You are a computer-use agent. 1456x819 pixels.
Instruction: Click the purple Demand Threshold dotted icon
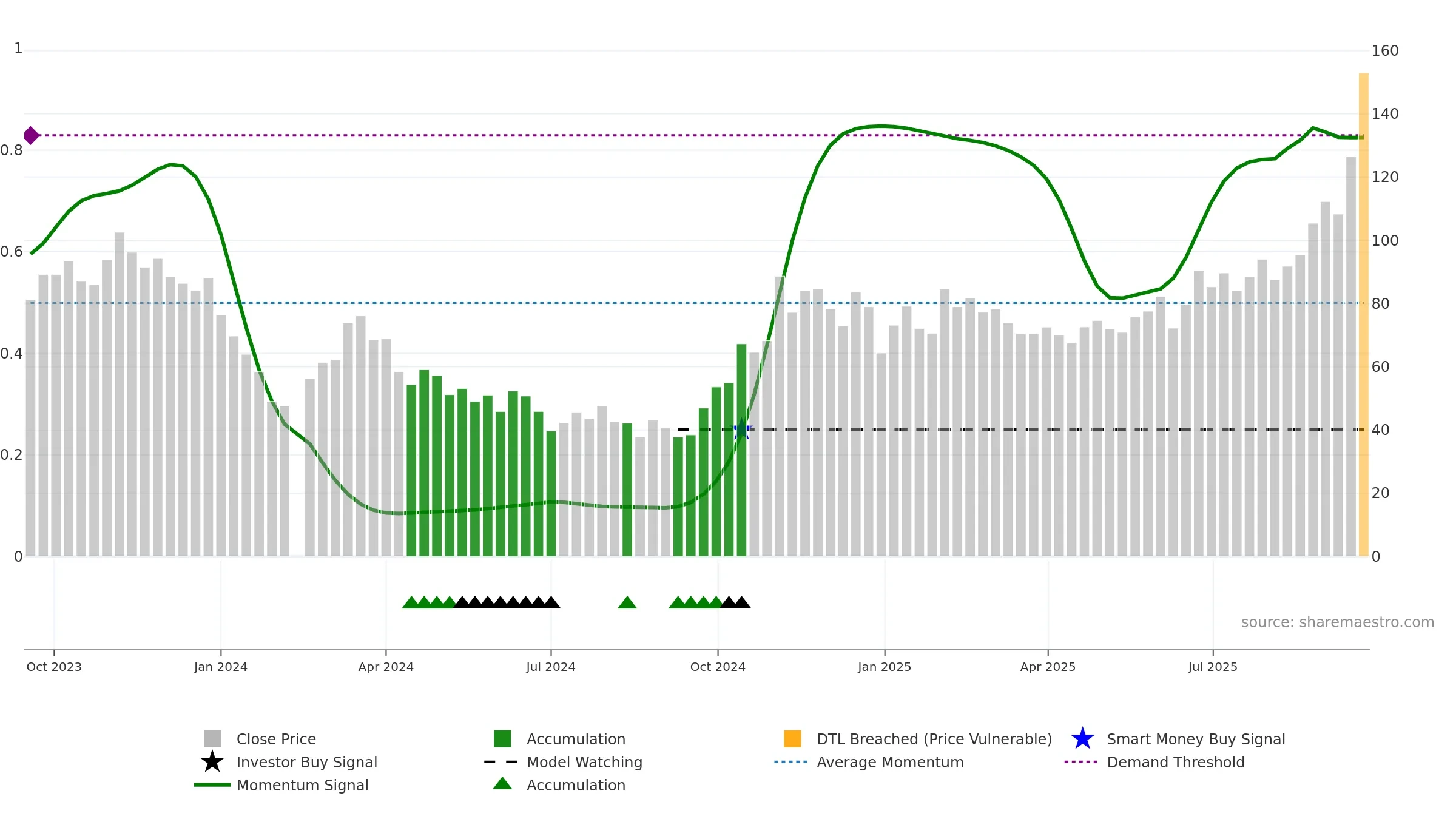coord(1081,762)
